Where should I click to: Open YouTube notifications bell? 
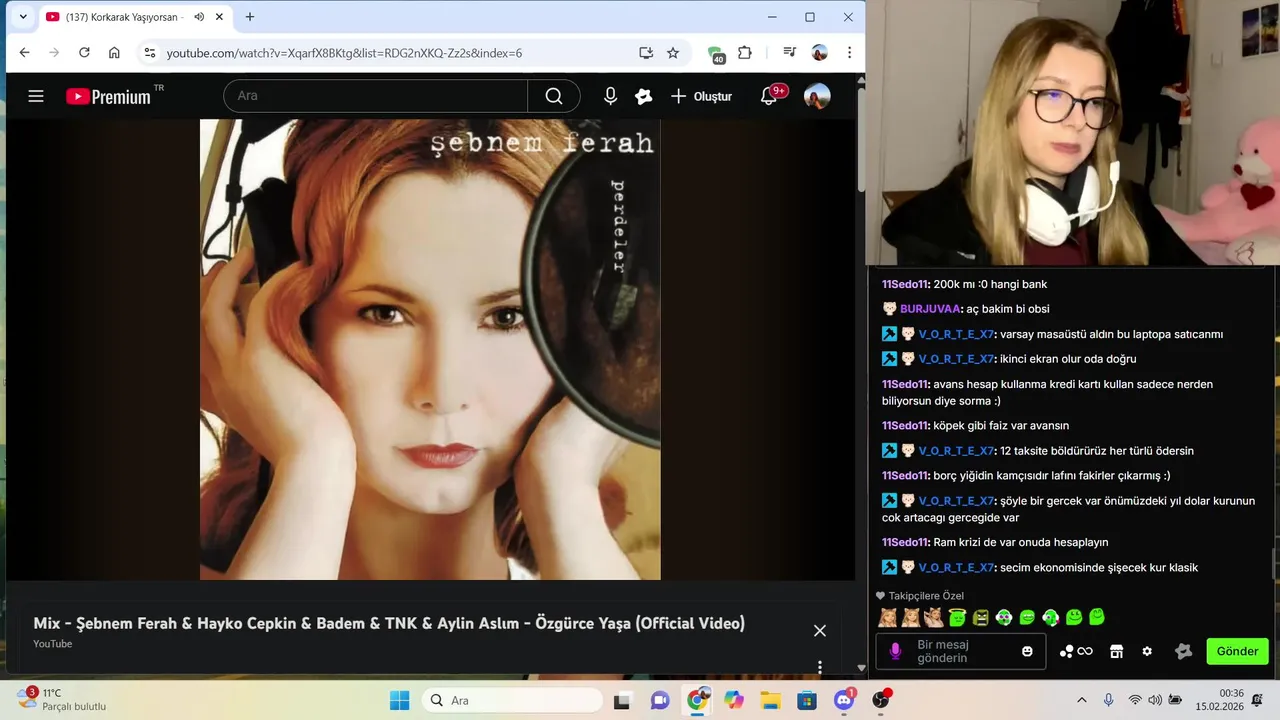(x=769, y=96)
